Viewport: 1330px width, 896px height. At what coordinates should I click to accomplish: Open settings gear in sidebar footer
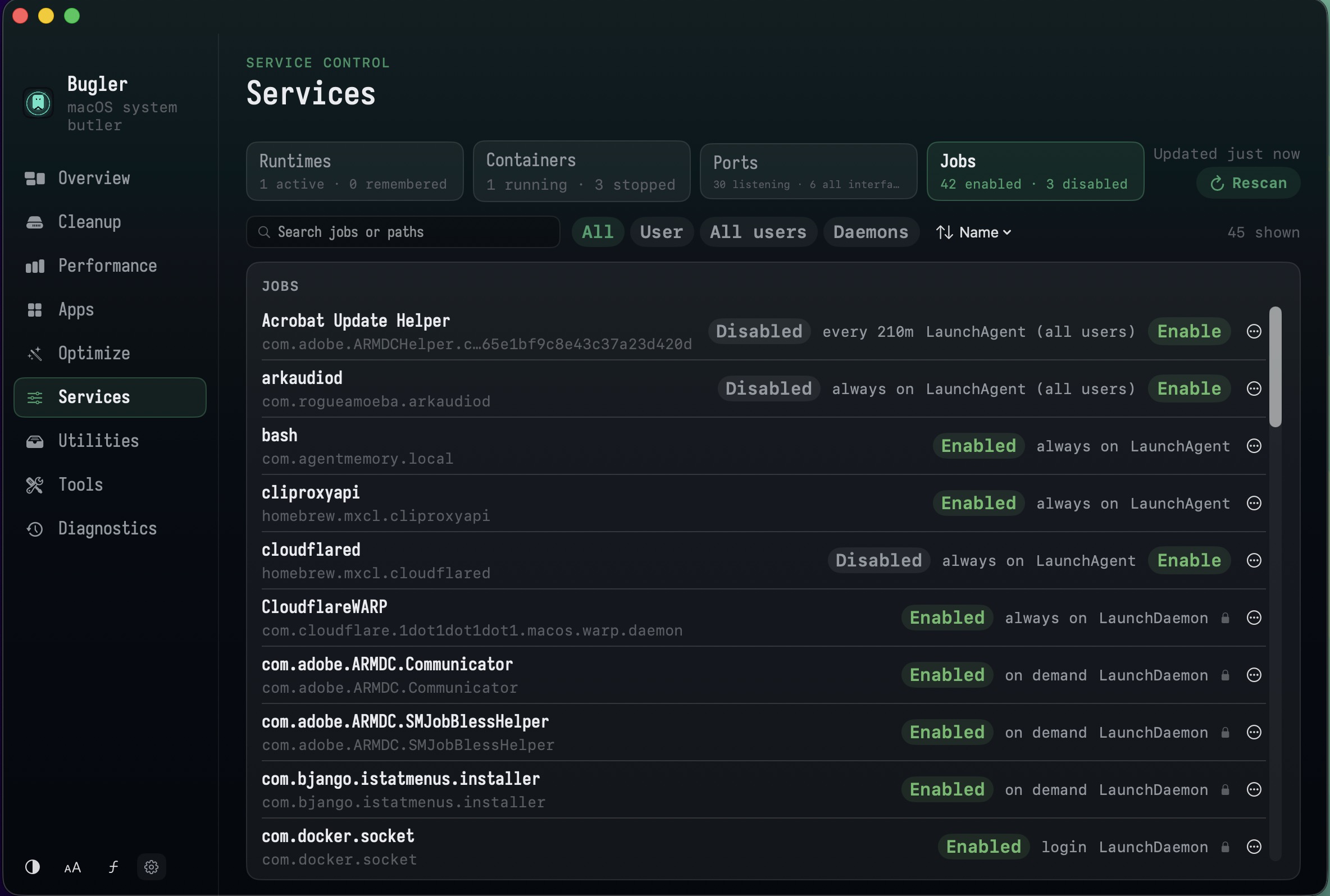point(152,867)
